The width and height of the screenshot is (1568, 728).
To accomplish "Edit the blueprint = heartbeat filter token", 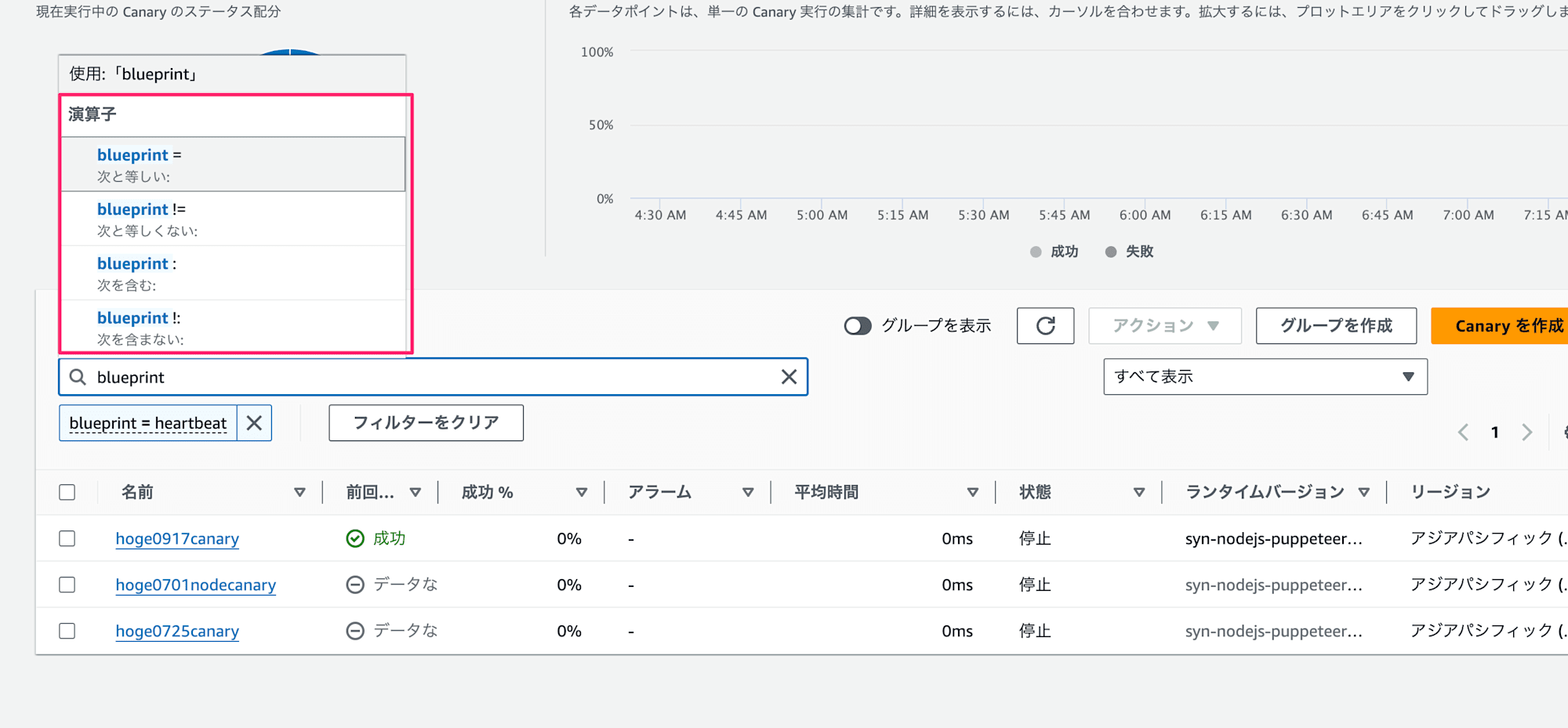I will (148, 423).
